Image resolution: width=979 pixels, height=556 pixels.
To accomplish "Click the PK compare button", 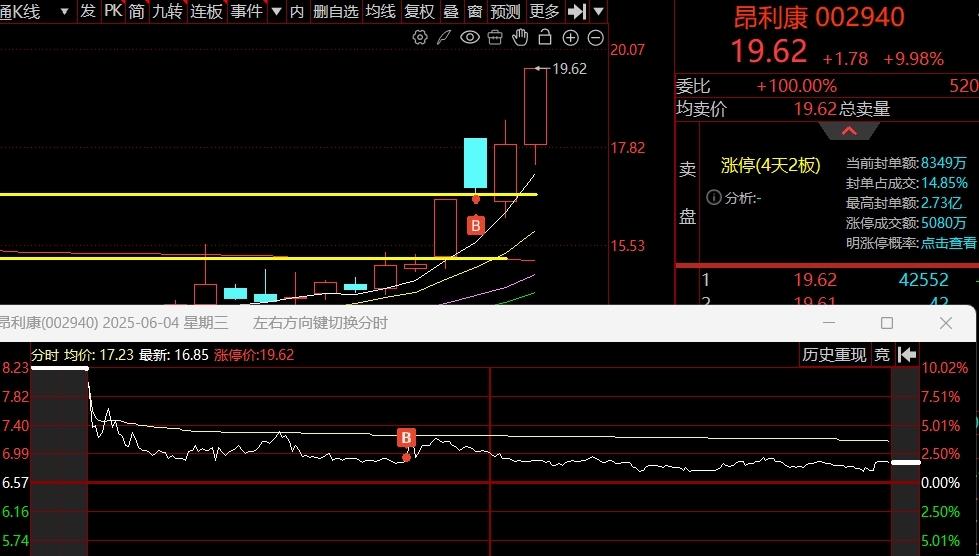I will (x=113, y=11).
